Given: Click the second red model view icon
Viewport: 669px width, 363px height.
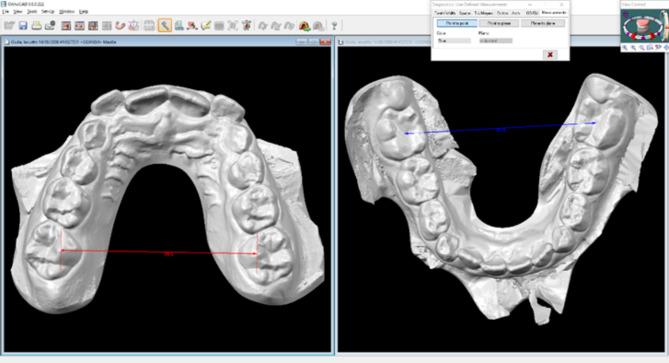Looking at the screenshot, I should 80,26.
